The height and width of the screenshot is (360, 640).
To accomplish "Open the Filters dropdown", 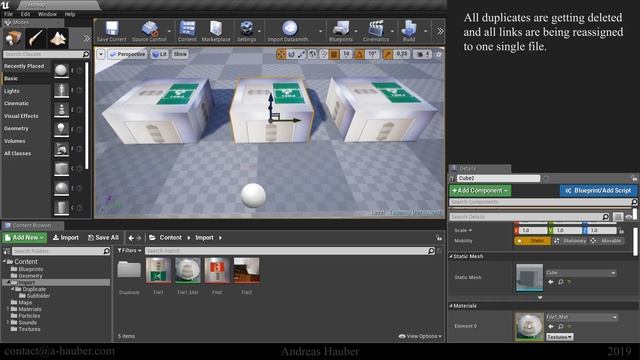I will (129, 251).
